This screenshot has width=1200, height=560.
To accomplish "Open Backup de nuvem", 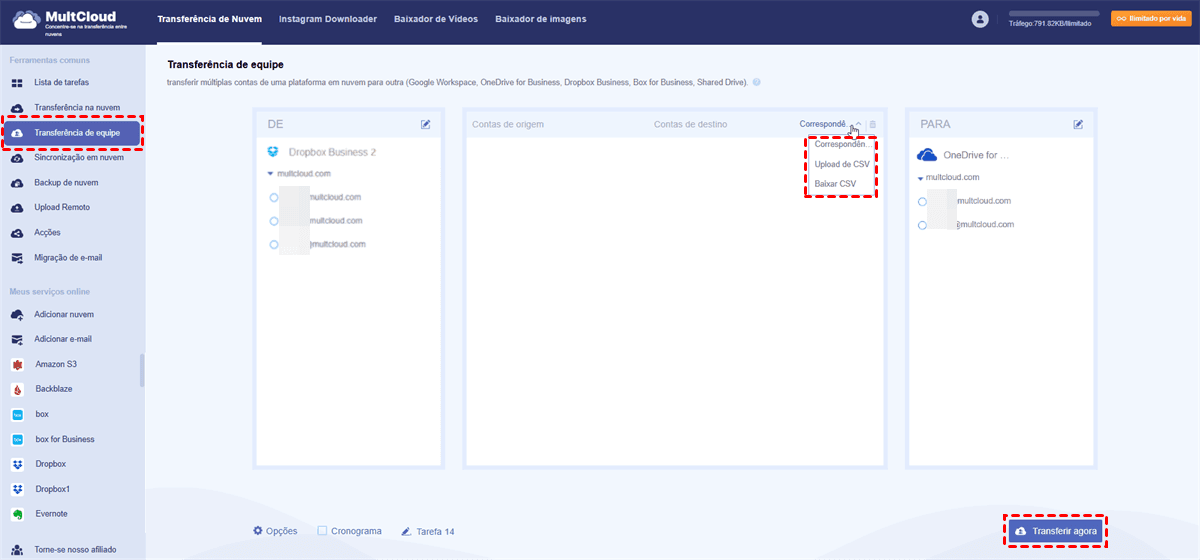I will (x=66, y=183).
